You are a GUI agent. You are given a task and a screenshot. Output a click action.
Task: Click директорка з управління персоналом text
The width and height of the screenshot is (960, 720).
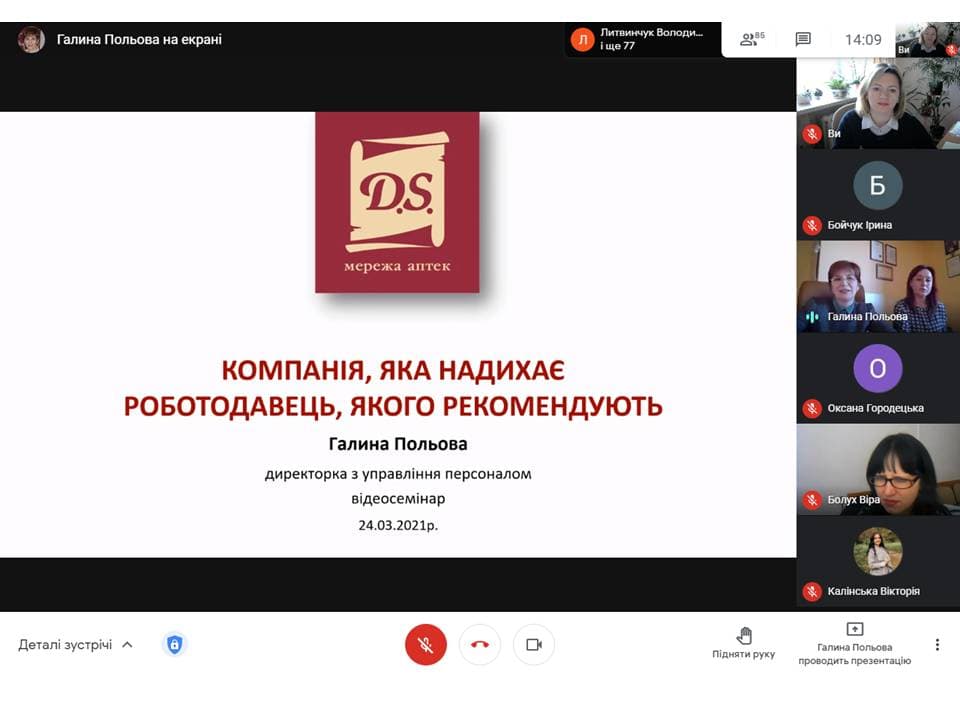coord(398,474)
